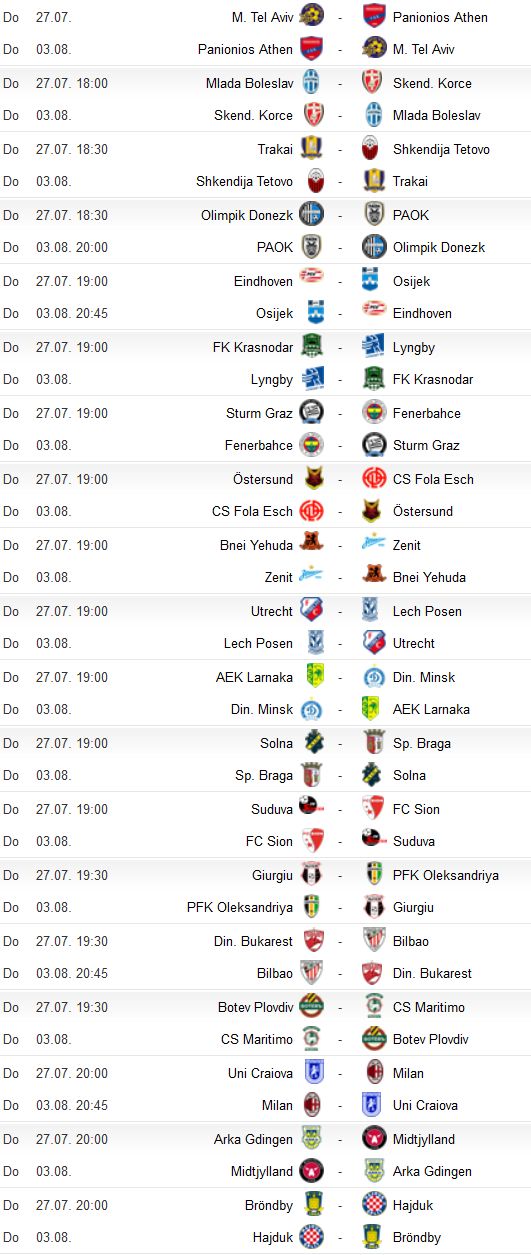
Task: Click the PAOK crest in 03.08. 20:00 row
Action: (x=311, y=247)
